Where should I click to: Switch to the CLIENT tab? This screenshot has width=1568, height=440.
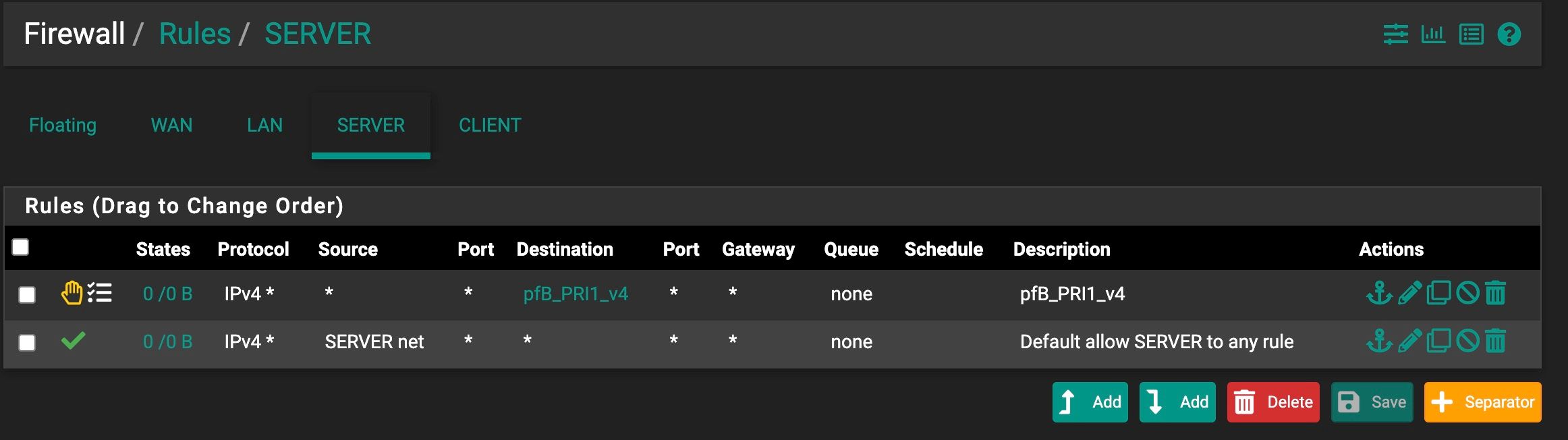pos(490,125)
